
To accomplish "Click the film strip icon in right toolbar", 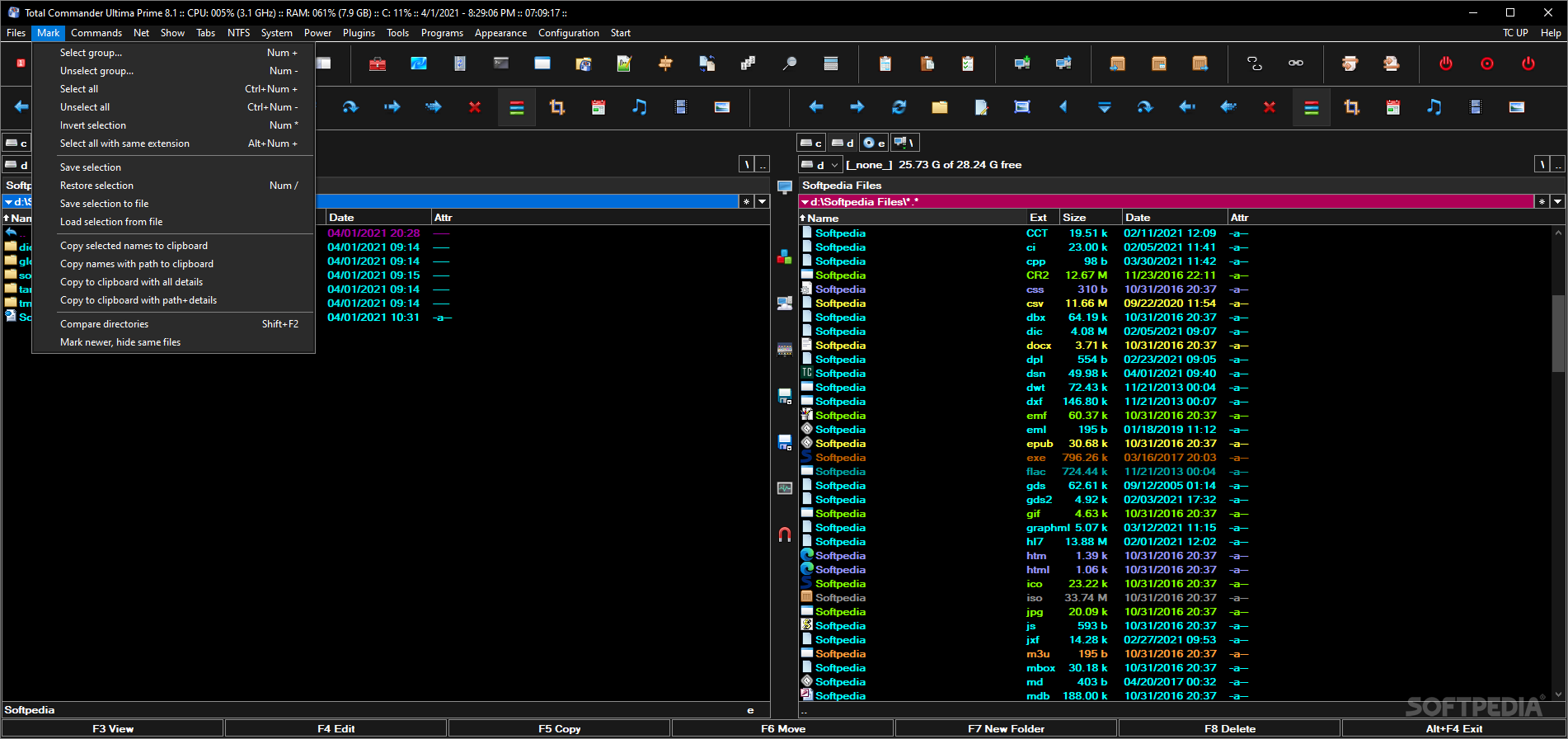I will 1476,107.
